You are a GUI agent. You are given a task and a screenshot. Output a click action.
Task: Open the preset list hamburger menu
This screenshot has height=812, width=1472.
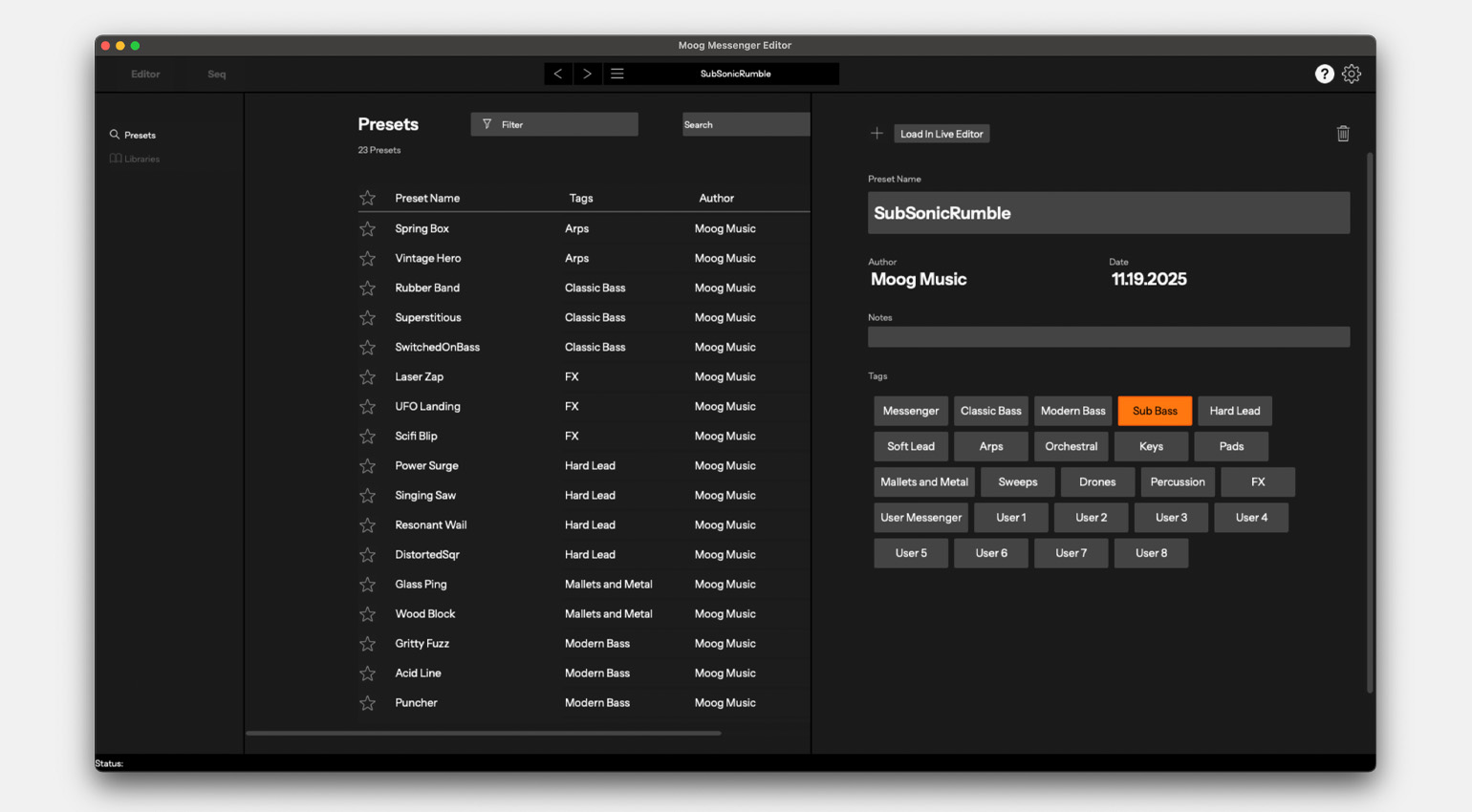tap(617, 74)
